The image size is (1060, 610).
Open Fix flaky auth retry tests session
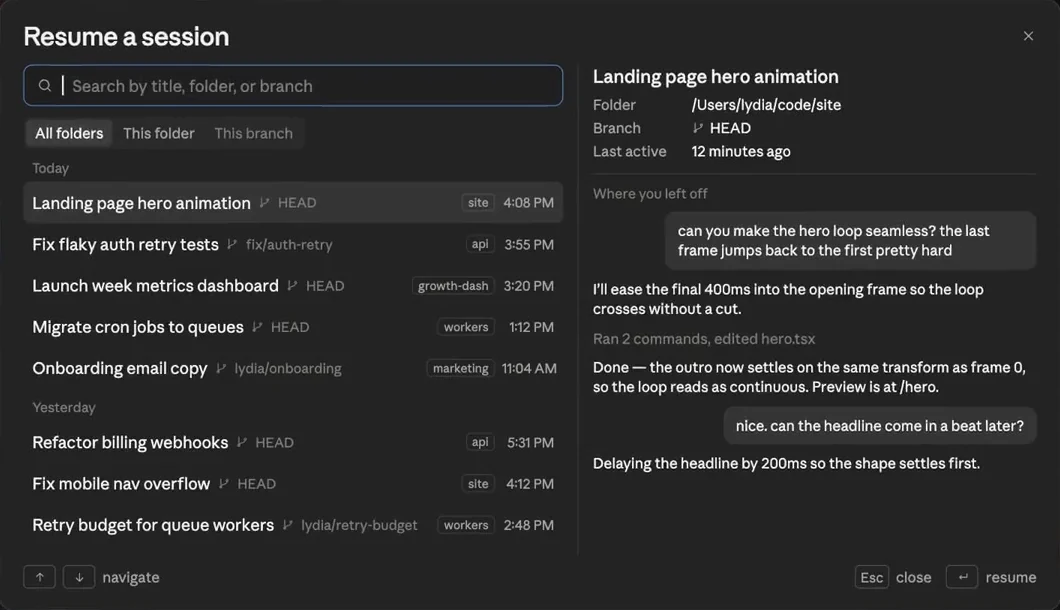click(x=293, y=244)
